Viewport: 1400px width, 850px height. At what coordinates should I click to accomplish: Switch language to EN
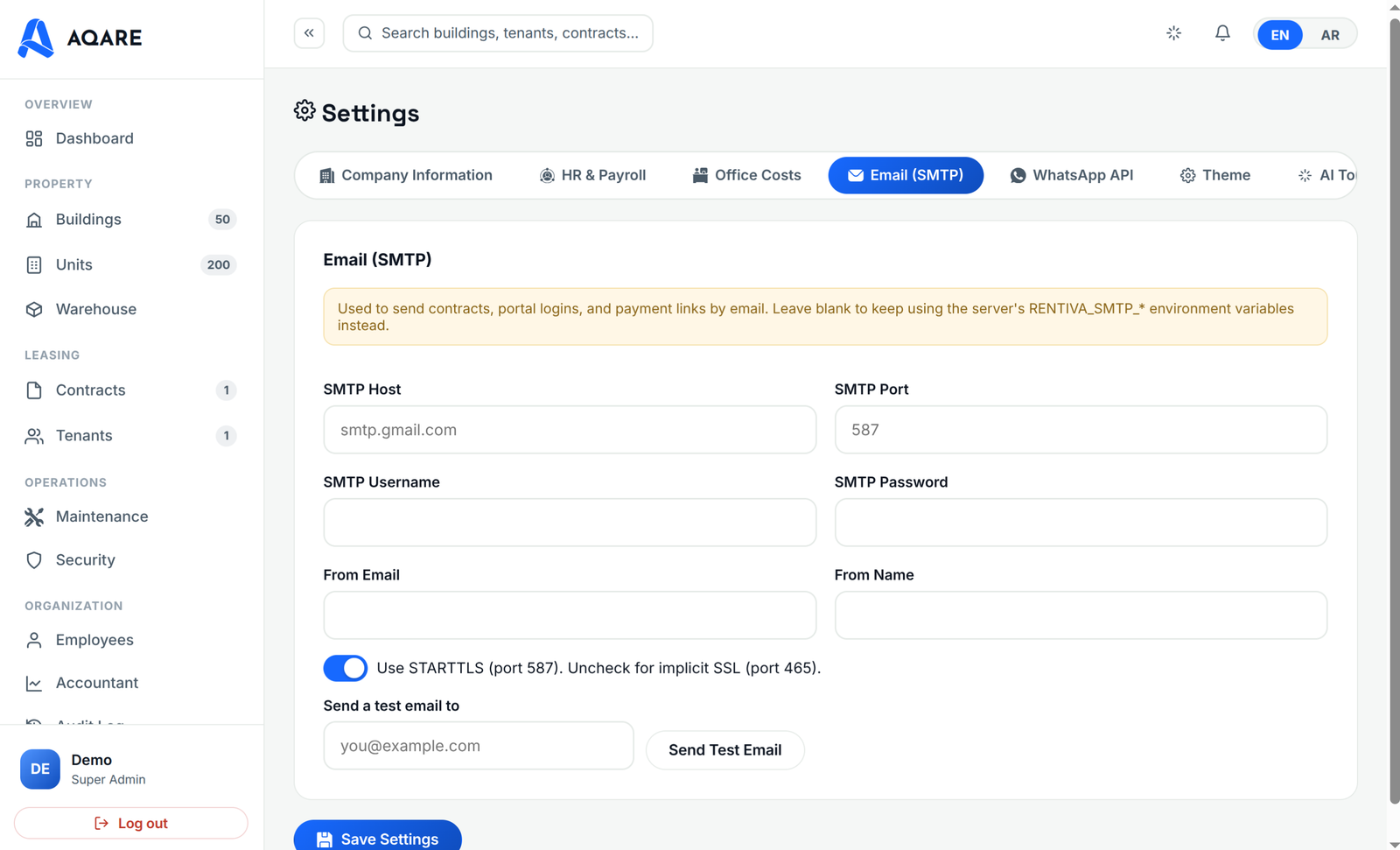click(x=1280, y=35)
